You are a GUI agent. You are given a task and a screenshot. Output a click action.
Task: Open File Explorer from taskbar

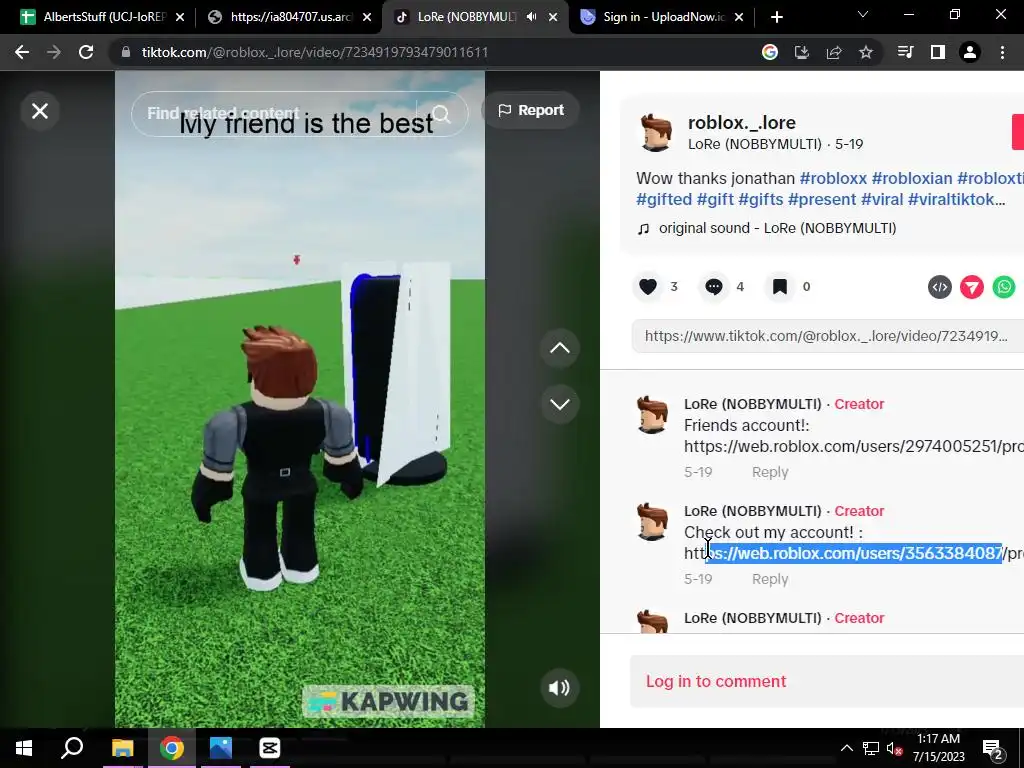pyautogui.click(x=122, y=748)
